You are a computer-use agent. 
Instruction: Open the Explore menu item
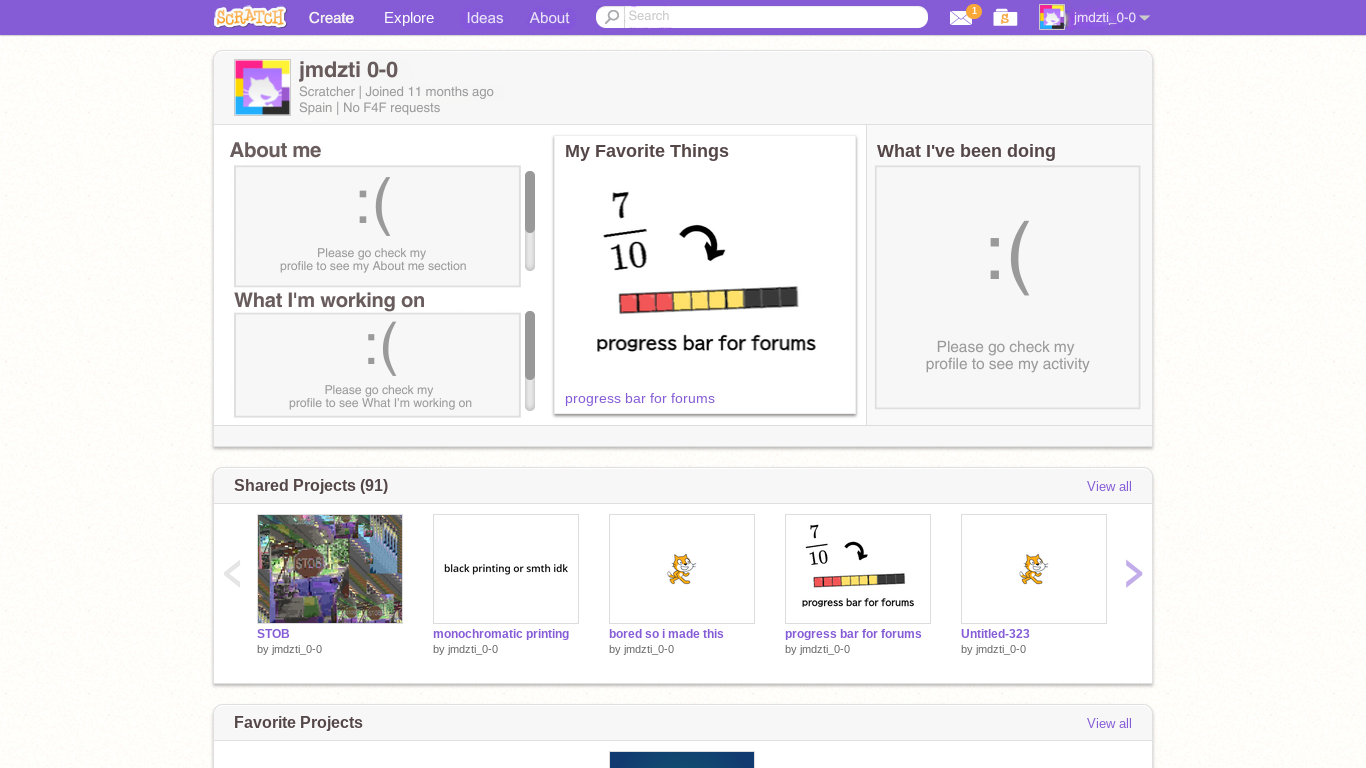pyautogui.click(x=409, y=18)
